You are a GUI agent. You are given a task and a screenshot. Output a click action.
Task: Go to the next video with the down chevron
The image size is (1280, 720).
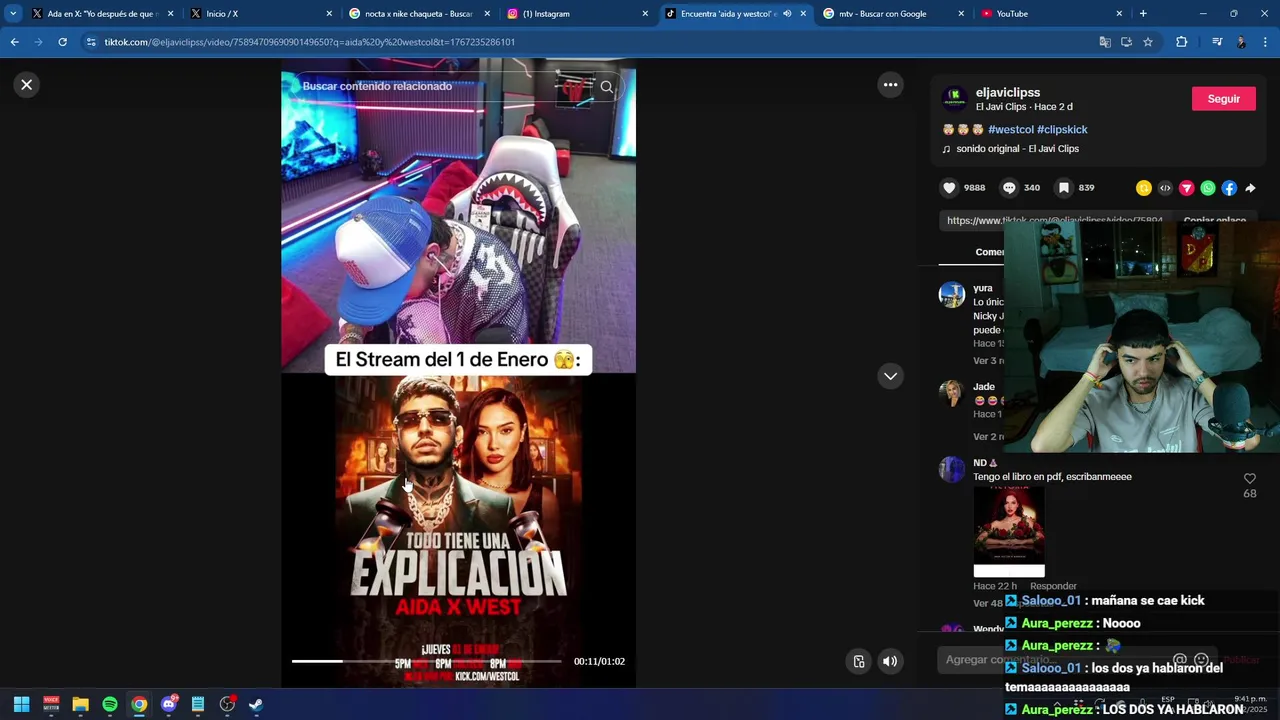(x=890, y=376)
